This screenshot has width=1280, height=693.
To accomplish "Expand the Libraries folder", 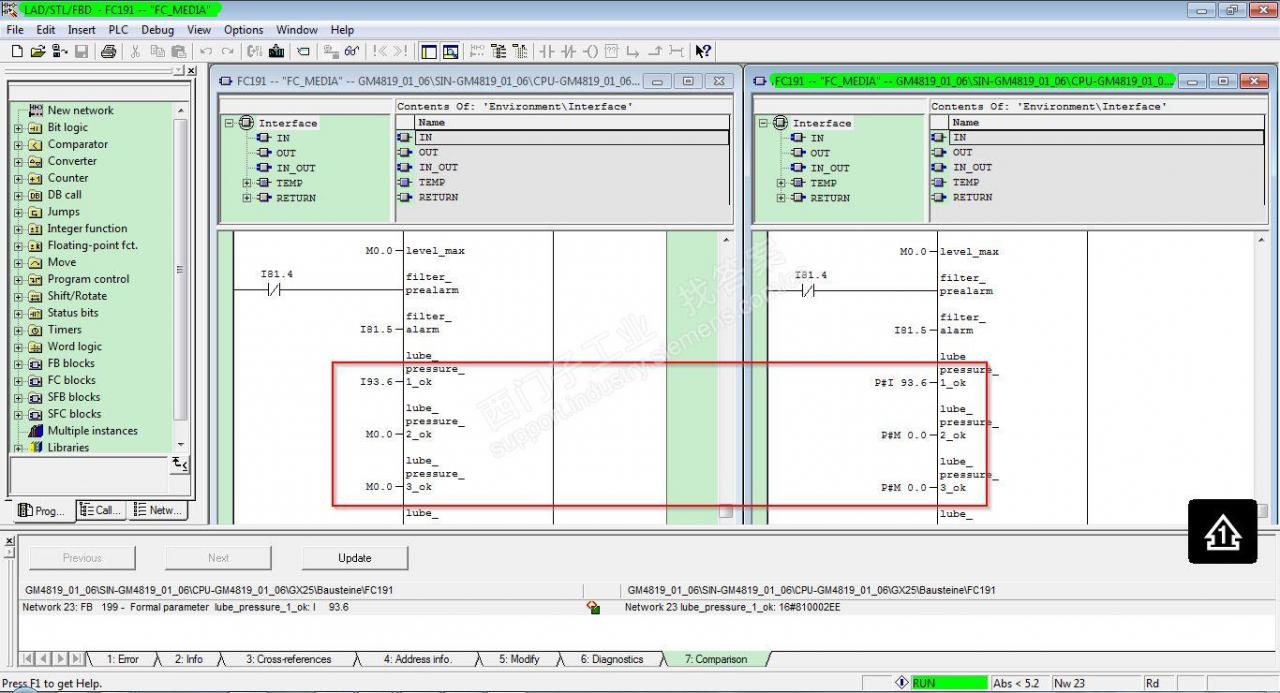I will pyautogui.click(x=18, y=448).
